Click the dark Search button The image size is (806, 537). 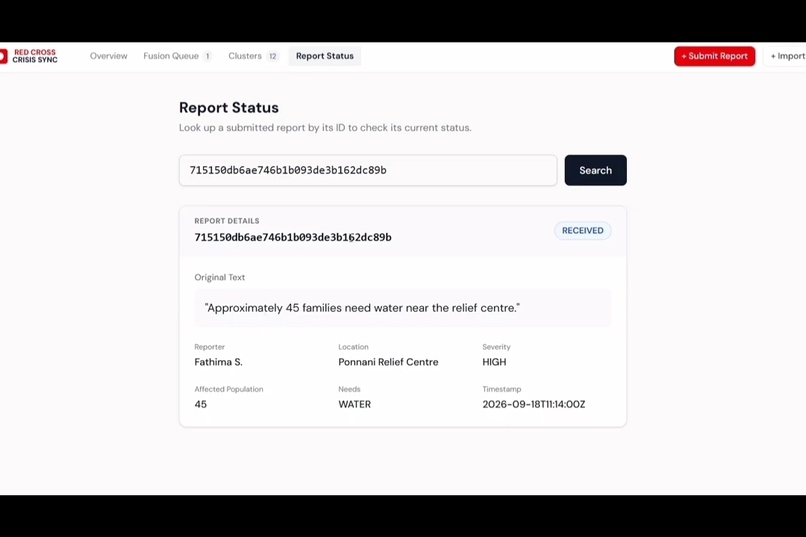(595, 170)
